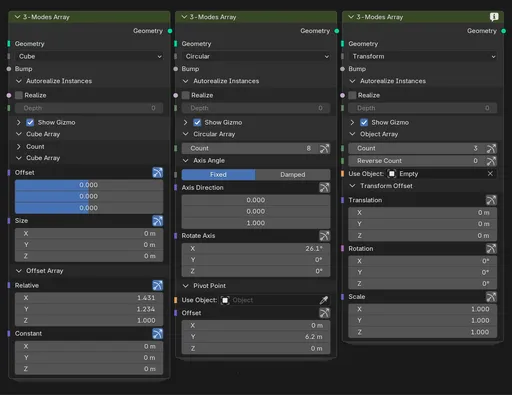Click Scale X field in Transform node
512x395 pixels.
pos(423,309)
